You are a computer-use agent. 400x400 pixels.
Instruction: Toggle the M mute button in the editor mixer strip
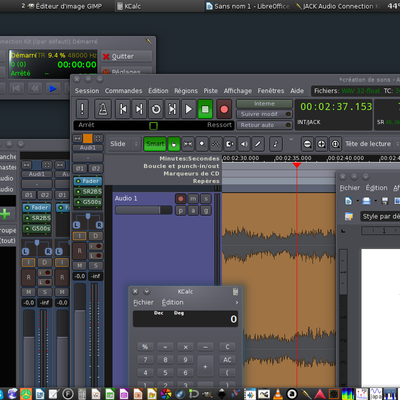pyautogui.click(x=80, y=266)
